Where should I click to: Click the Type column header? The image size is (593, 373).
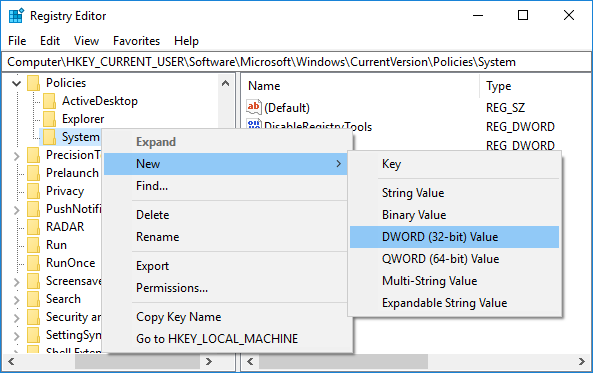(498, 86)
